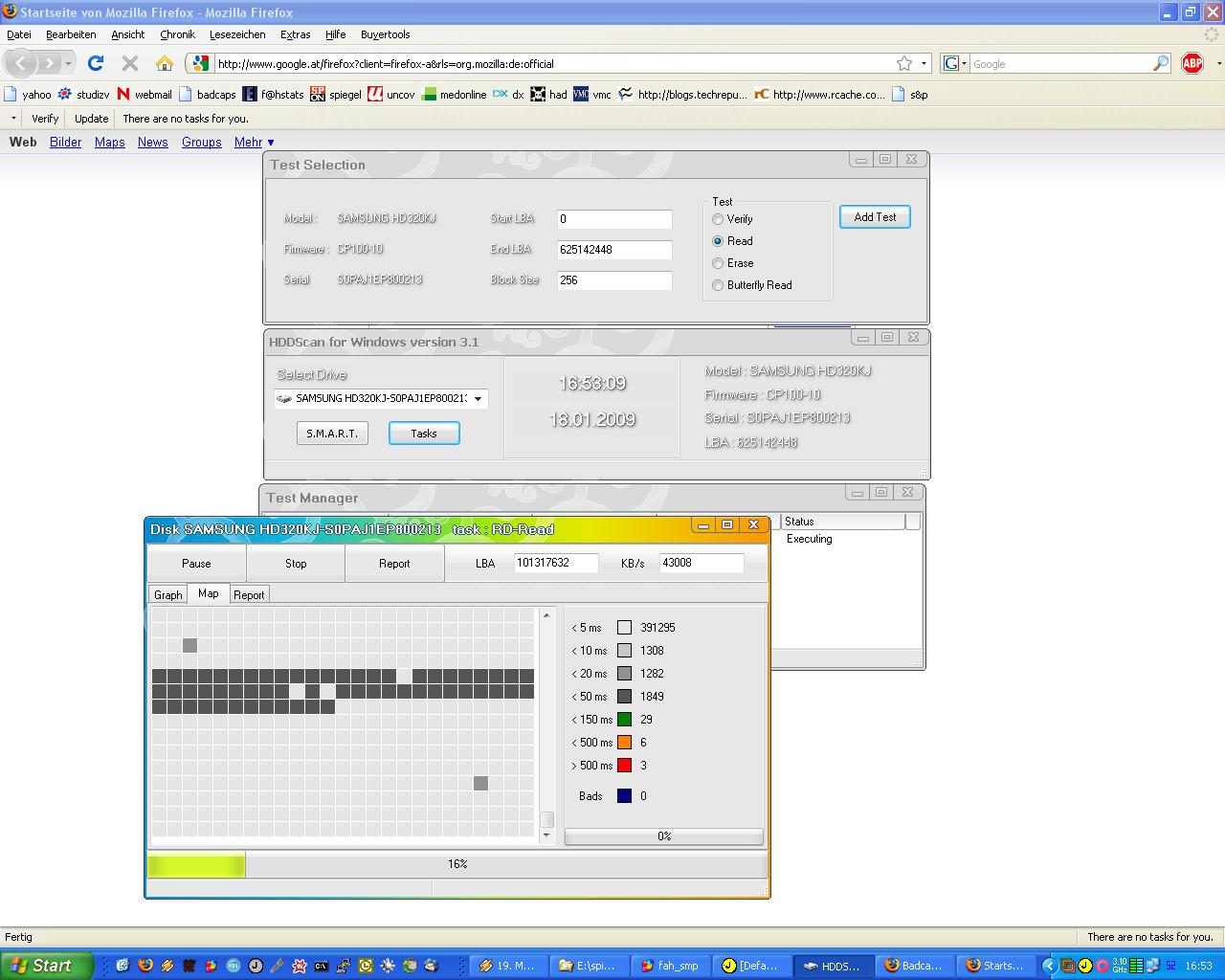Click the bookmark star in the address bar

(x=904, y=63)
